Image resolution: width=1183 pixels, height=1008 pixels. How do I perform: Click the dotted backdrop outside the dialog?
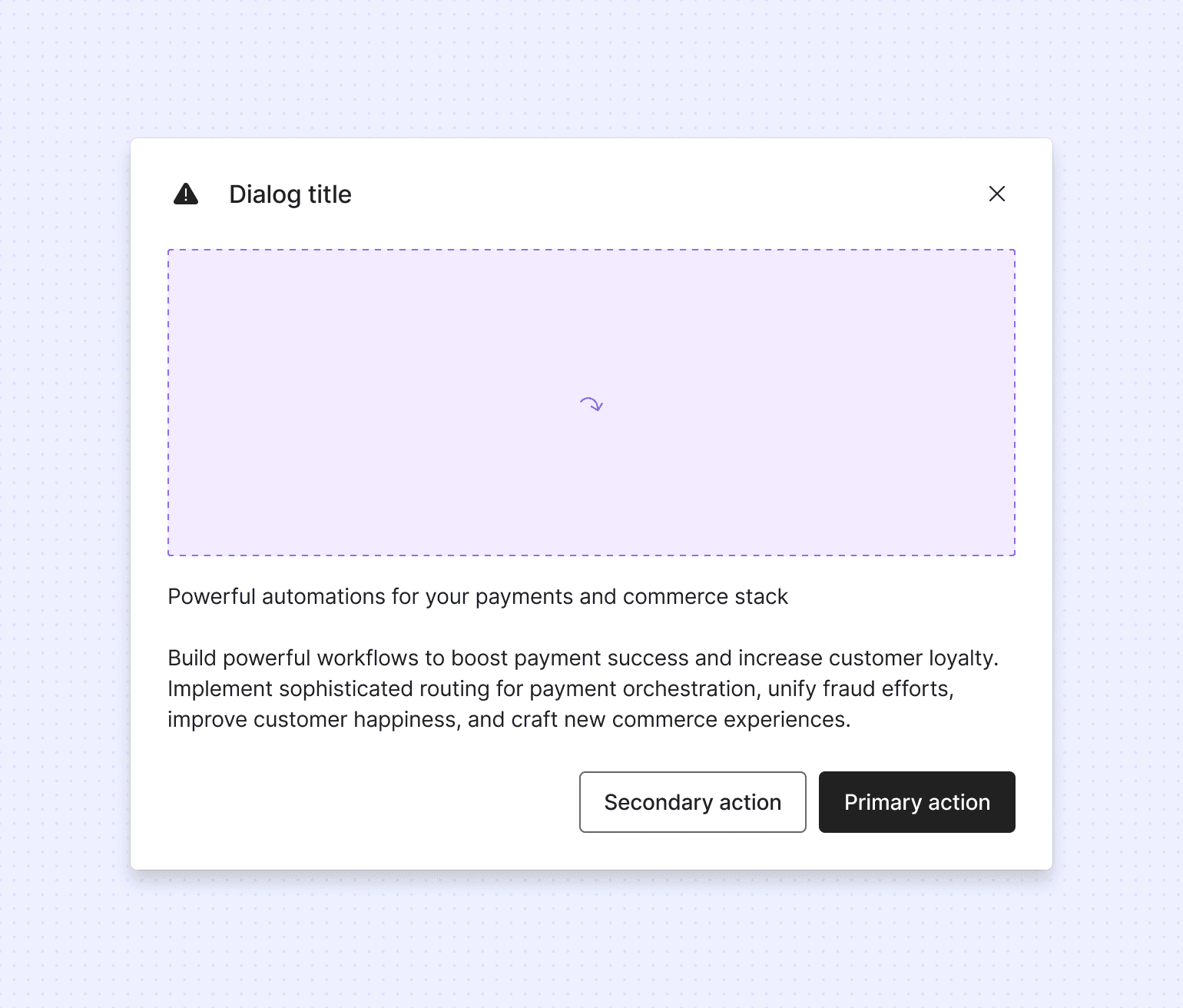(x=591, y=69)
